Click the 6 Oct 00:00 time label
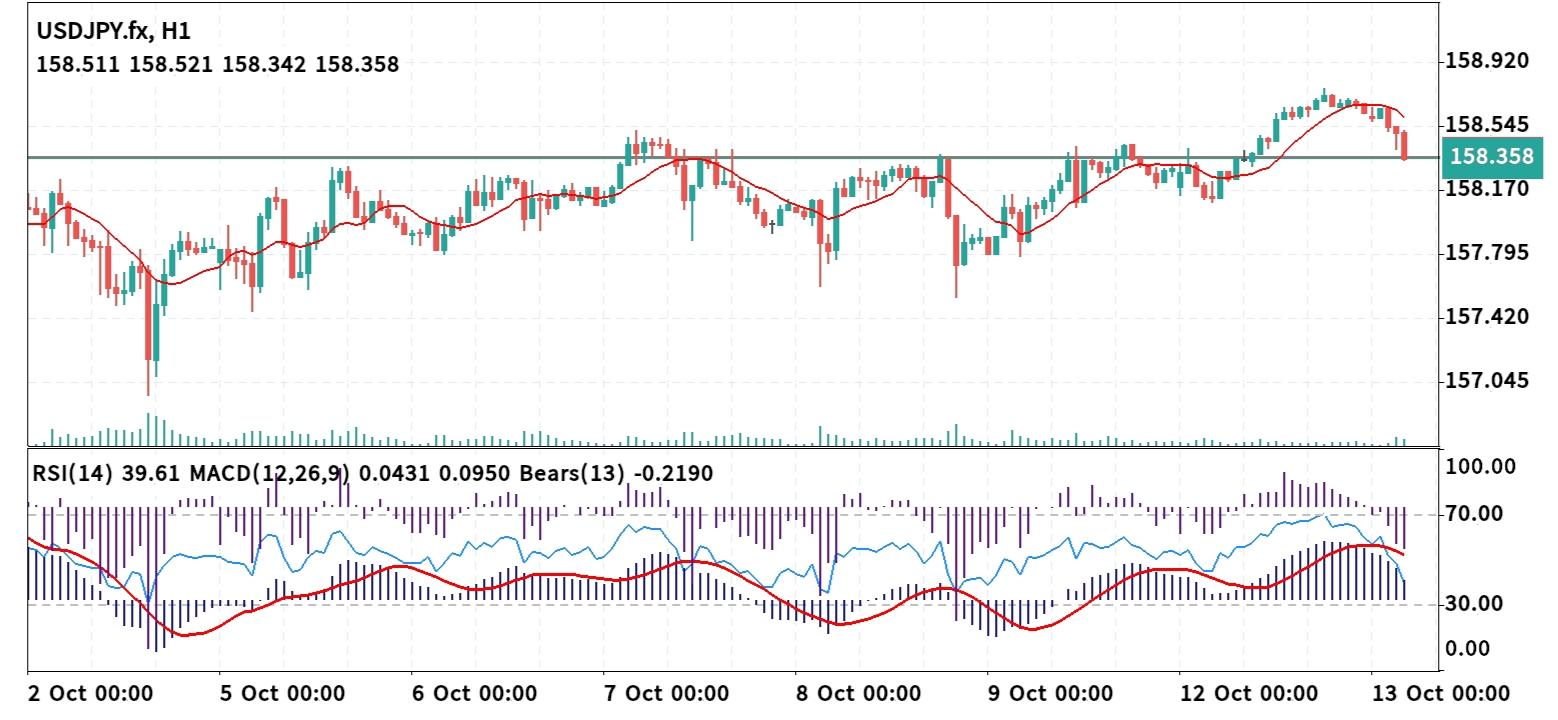 pos(474,694)
